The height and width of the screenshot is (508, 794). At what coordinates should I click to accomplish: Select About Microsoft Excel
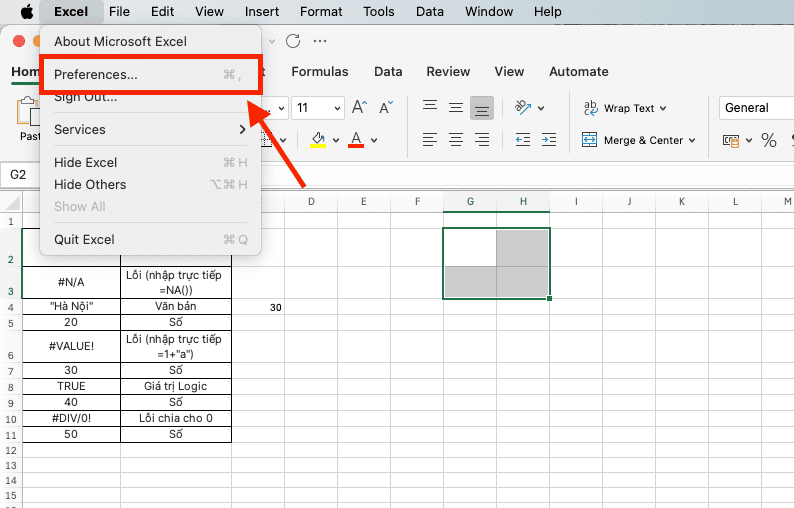coord(150,42)
